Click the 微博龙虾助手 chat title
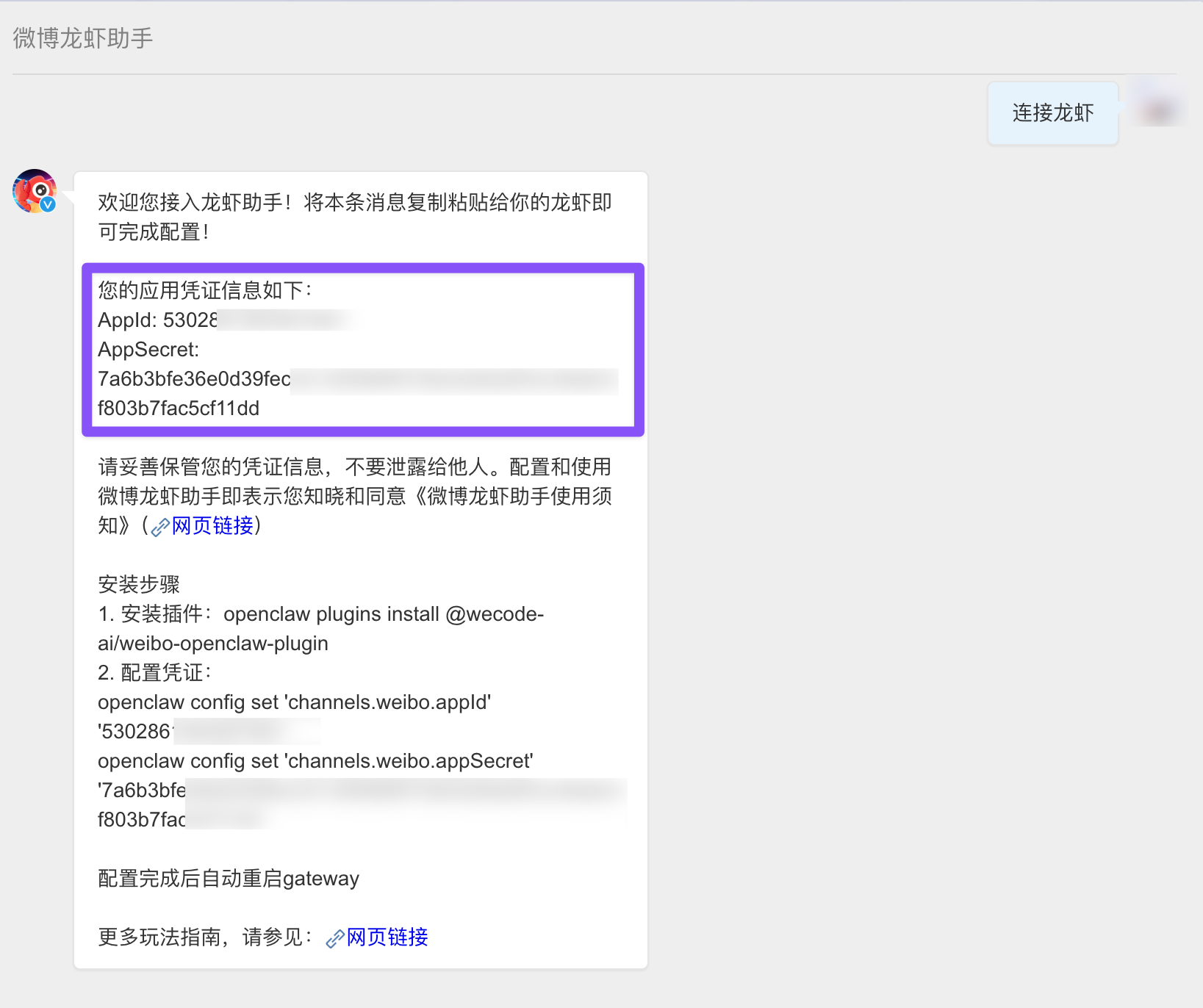 click(x=83, y=37)
